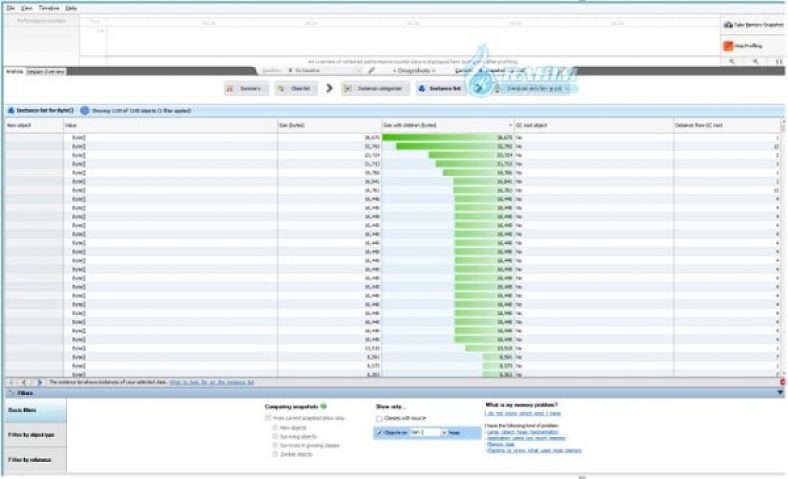Click the rightmost timeline fit icon
The height and width of the screenshot is (479, 788).
pyautogui.click(x=778, y=61)
